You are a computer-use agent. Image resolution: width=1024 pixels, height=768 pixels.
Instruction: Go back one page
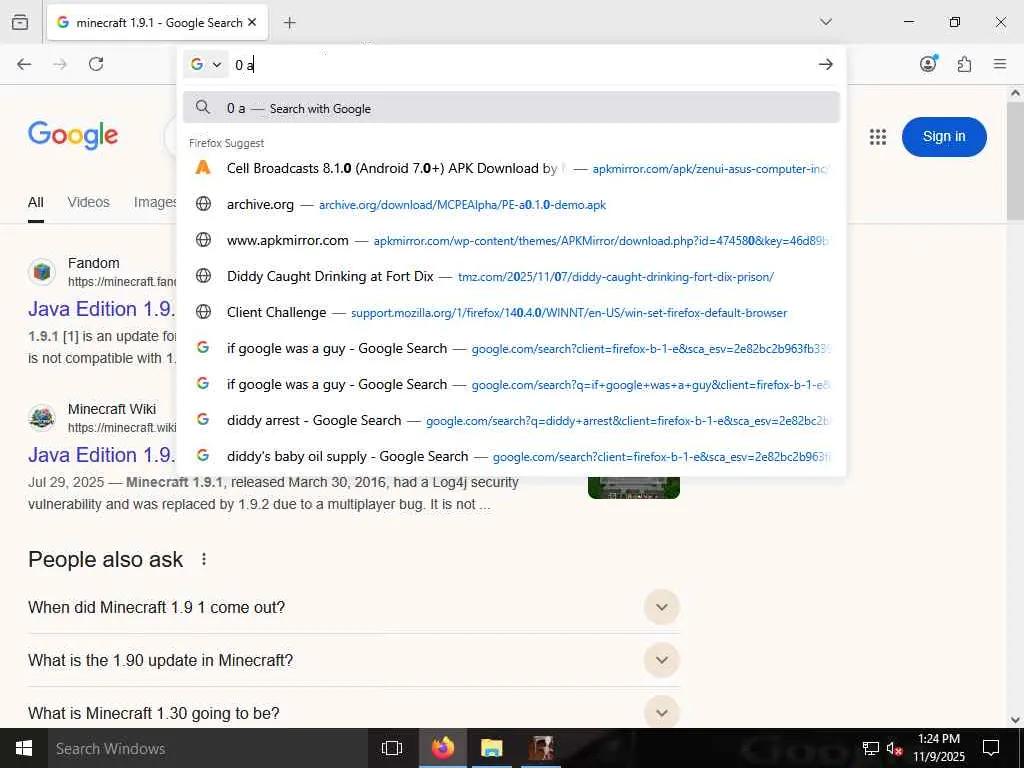click(x=24, y=64)
